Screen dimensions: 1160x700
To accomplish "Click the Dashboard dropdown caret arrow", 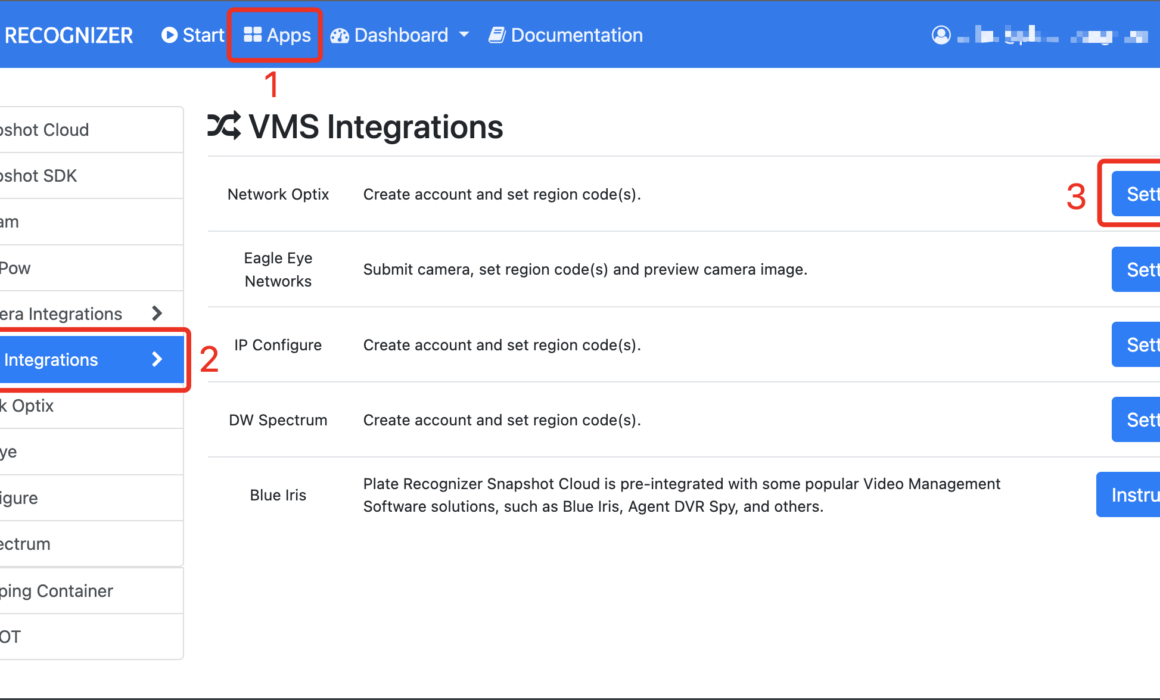I will [464, 35].
